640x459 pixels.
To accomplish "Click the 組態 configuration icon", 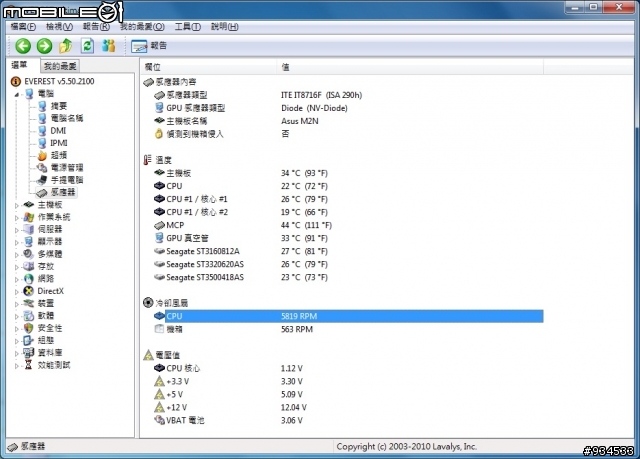I will 29,340.
